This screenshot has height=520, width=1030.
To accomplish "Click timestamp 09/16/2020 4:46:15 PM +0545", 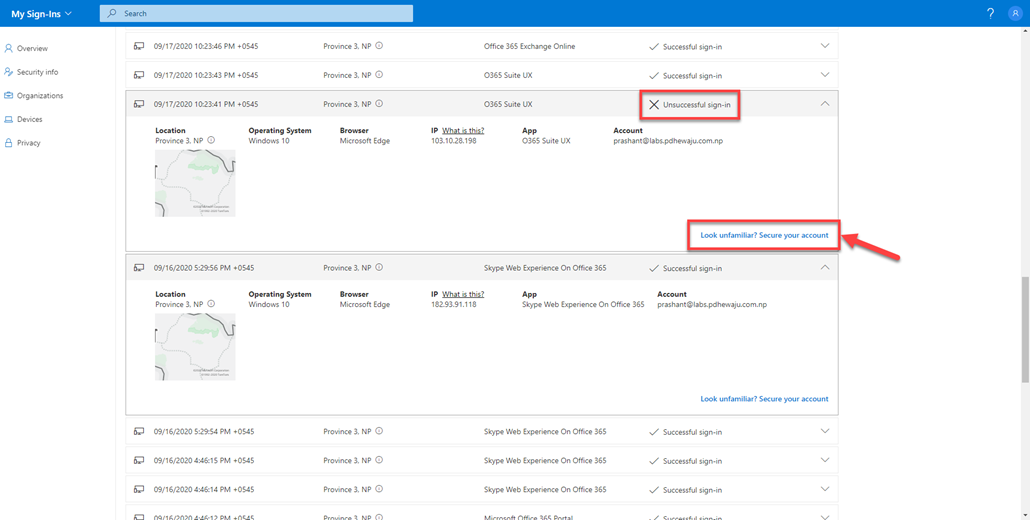I will coord(204,460).
